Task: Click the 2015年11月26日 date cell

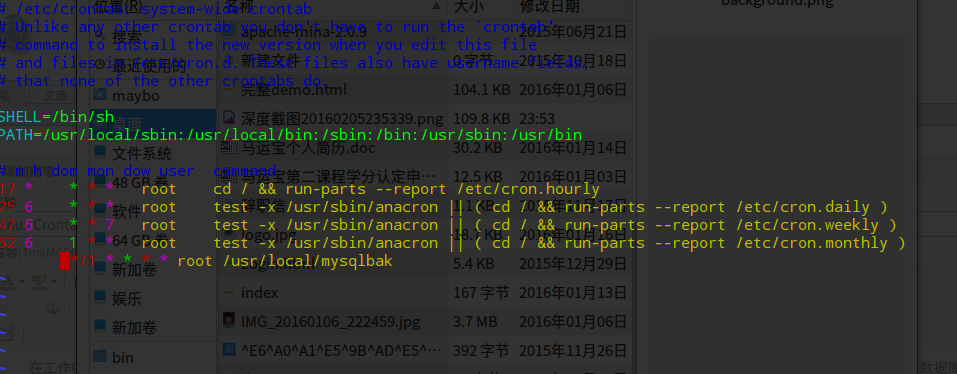Action: 573,350
